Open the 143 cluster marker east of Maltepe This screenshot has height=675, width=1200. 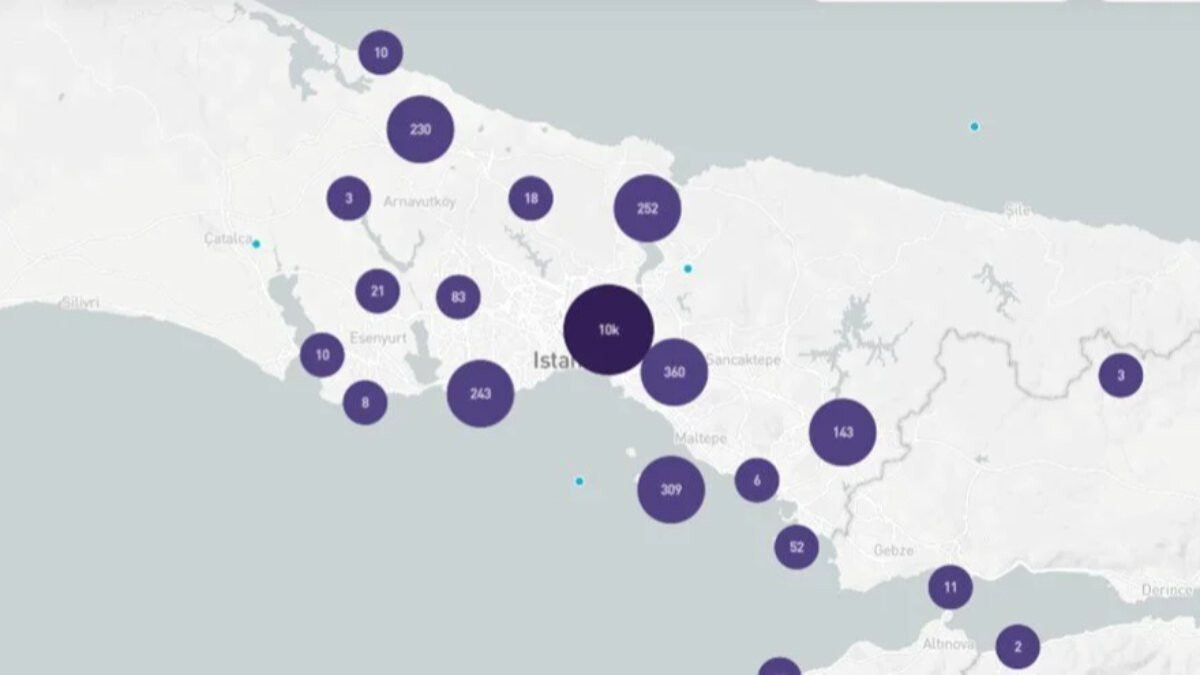pyautogui.click(x=845, y=432)
